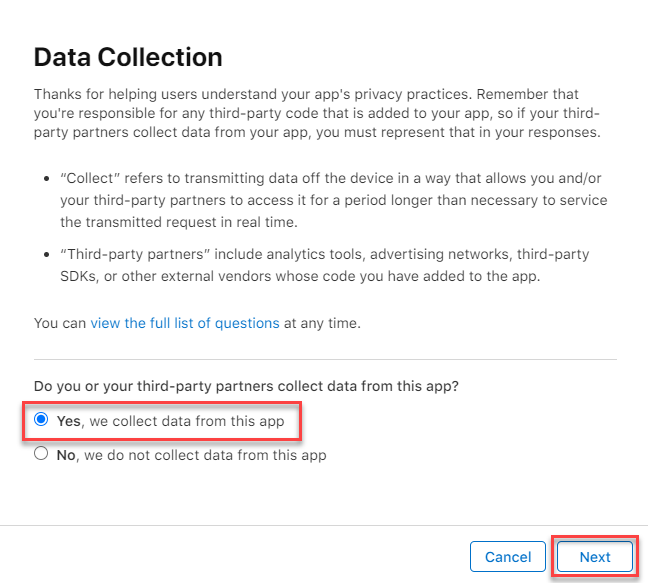Image resolution: width=648 pixels, height=583 pixels.
Task: Click the bullet dot before "Collect"
Action: [x=48, y=178]
